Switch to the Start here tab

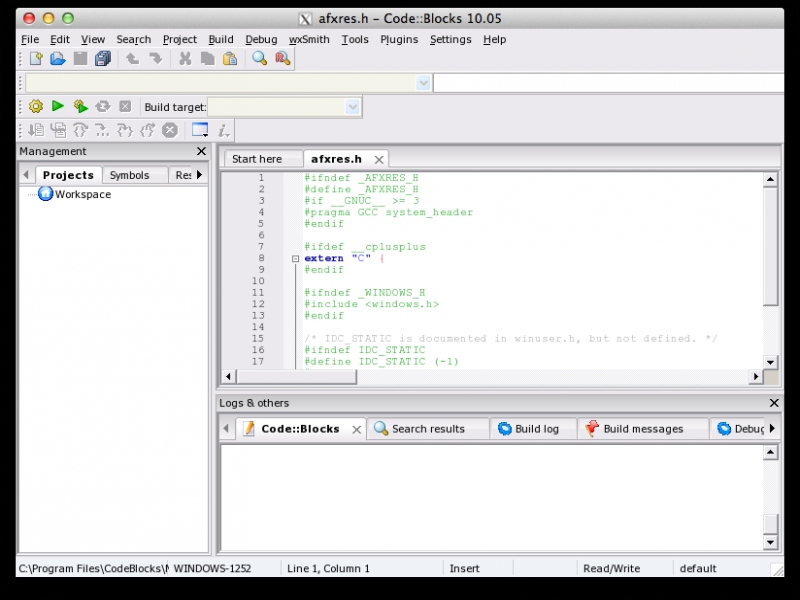point(257,159)
